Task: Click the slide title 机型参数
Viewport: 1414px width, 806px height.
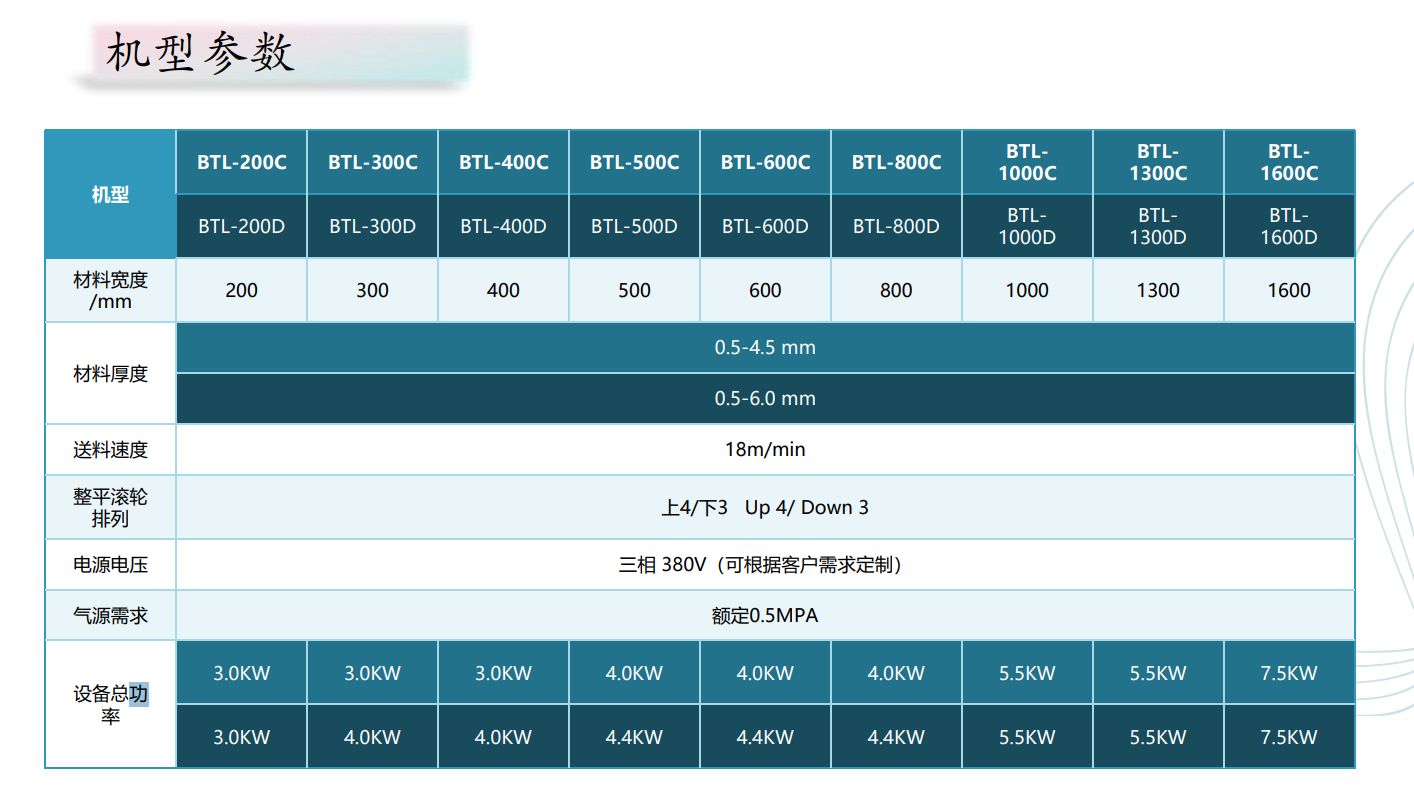Action: pyautogui.click(x=200, y=53)
